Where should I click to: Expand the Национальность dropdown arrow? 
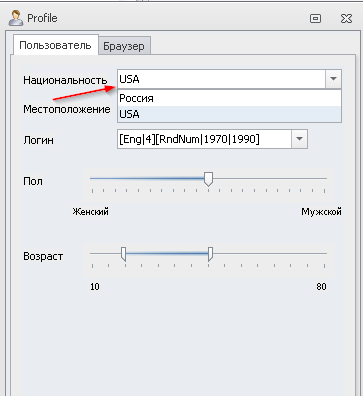tap(333, 79)
